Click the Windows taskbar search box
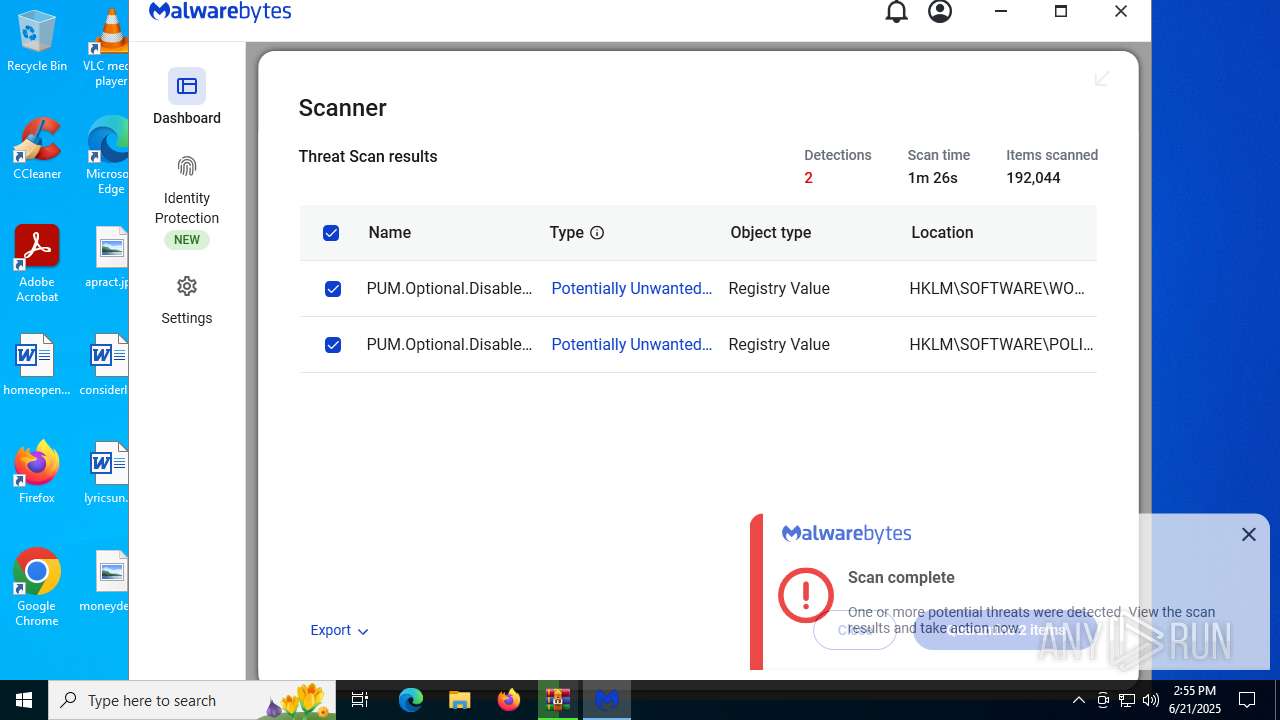The image size is (1280, 720). pyautogui.click(x=193, y=700)
